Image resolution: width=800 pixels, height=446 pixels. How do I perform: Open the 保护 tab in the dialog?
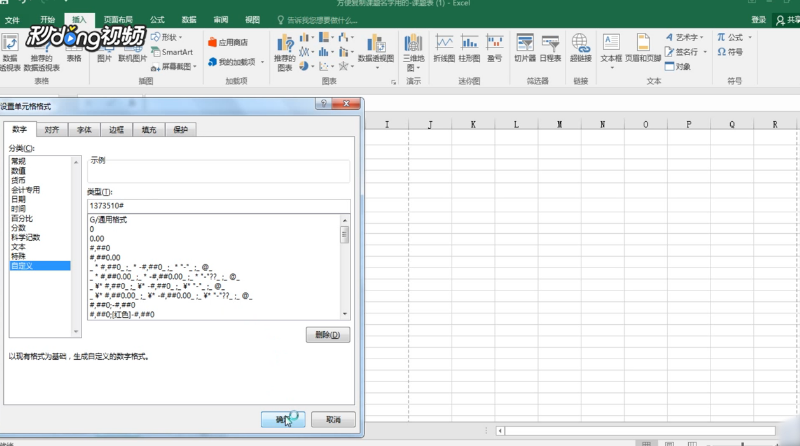(181, 130)
